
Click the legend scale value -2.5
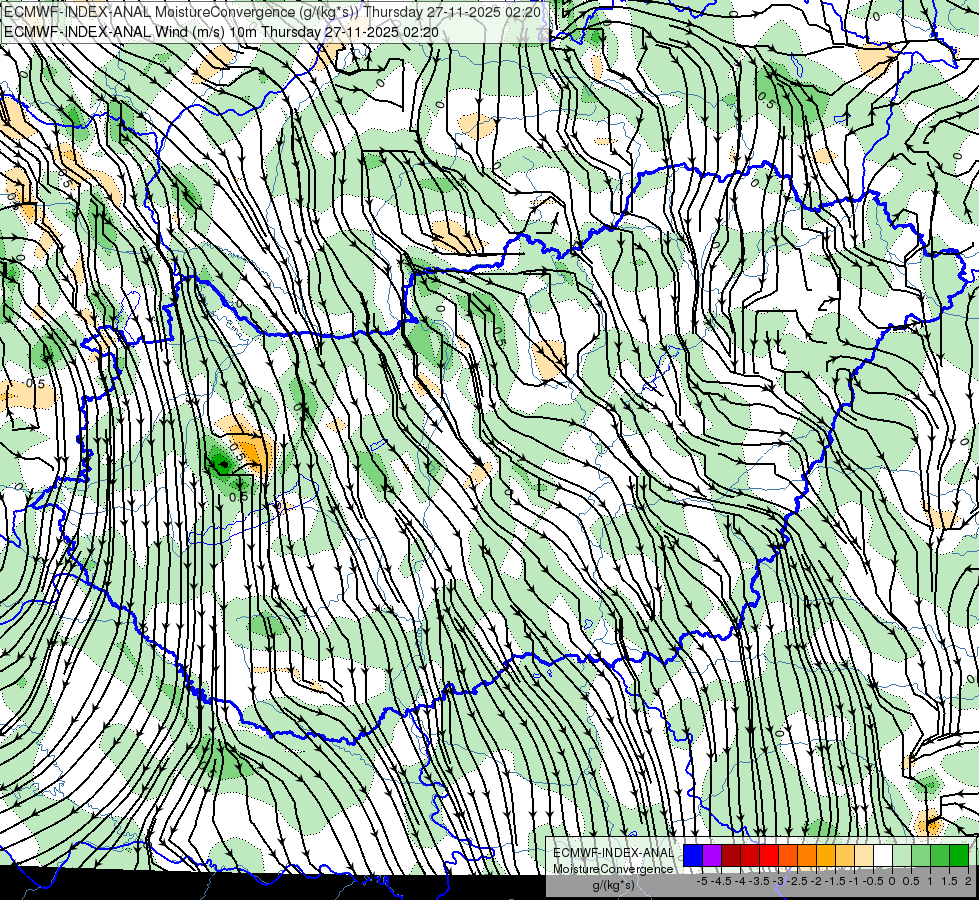pyautogui.click(x=799, y=881)
